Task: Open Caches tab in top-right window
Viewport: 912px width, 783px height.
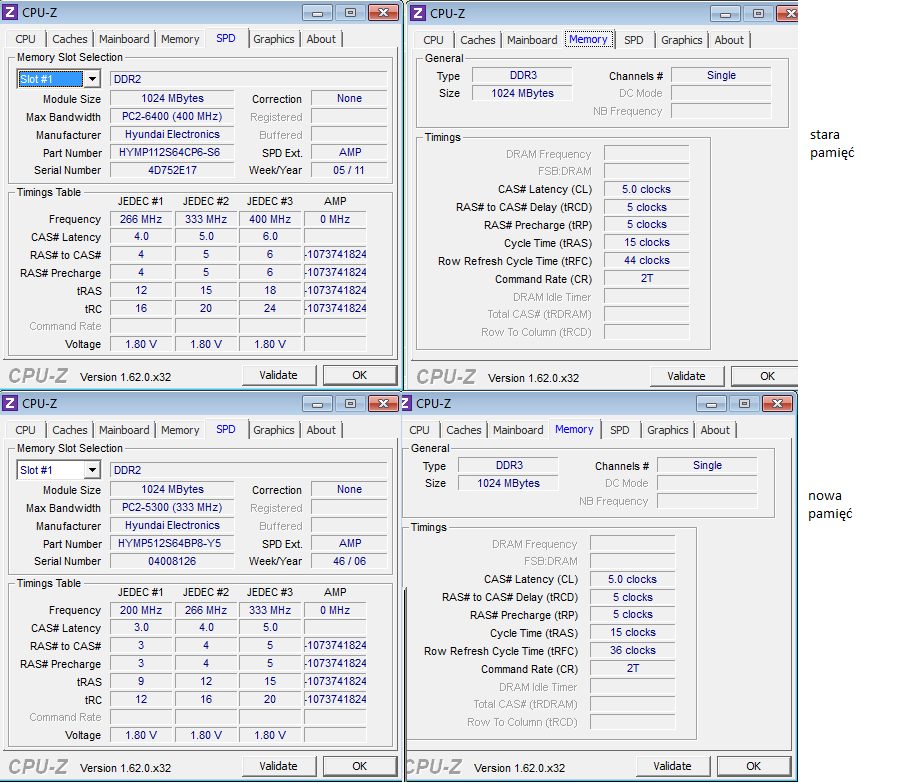Action: pyautogui.click(x=478, y=40)
